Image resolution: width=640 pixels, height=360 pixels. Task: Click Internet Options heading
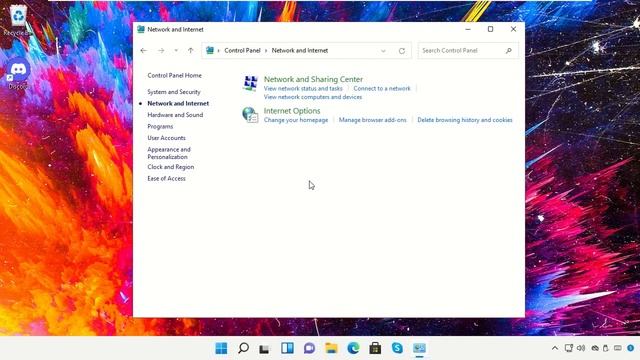(x=292, y=111)
